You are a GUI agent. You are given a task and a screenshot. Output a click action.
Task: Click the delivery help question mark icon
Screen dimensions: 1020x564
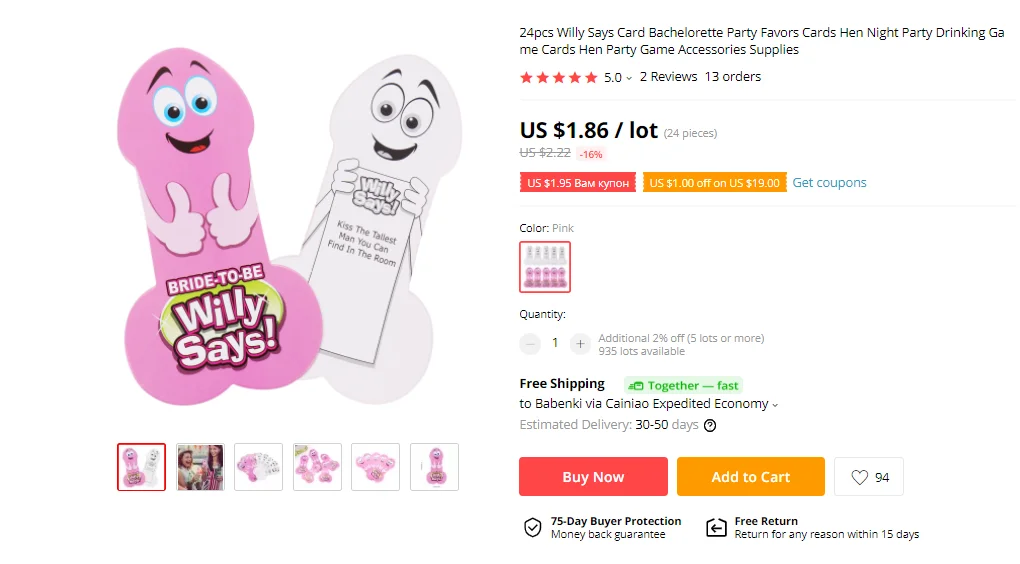pos(710,425)
